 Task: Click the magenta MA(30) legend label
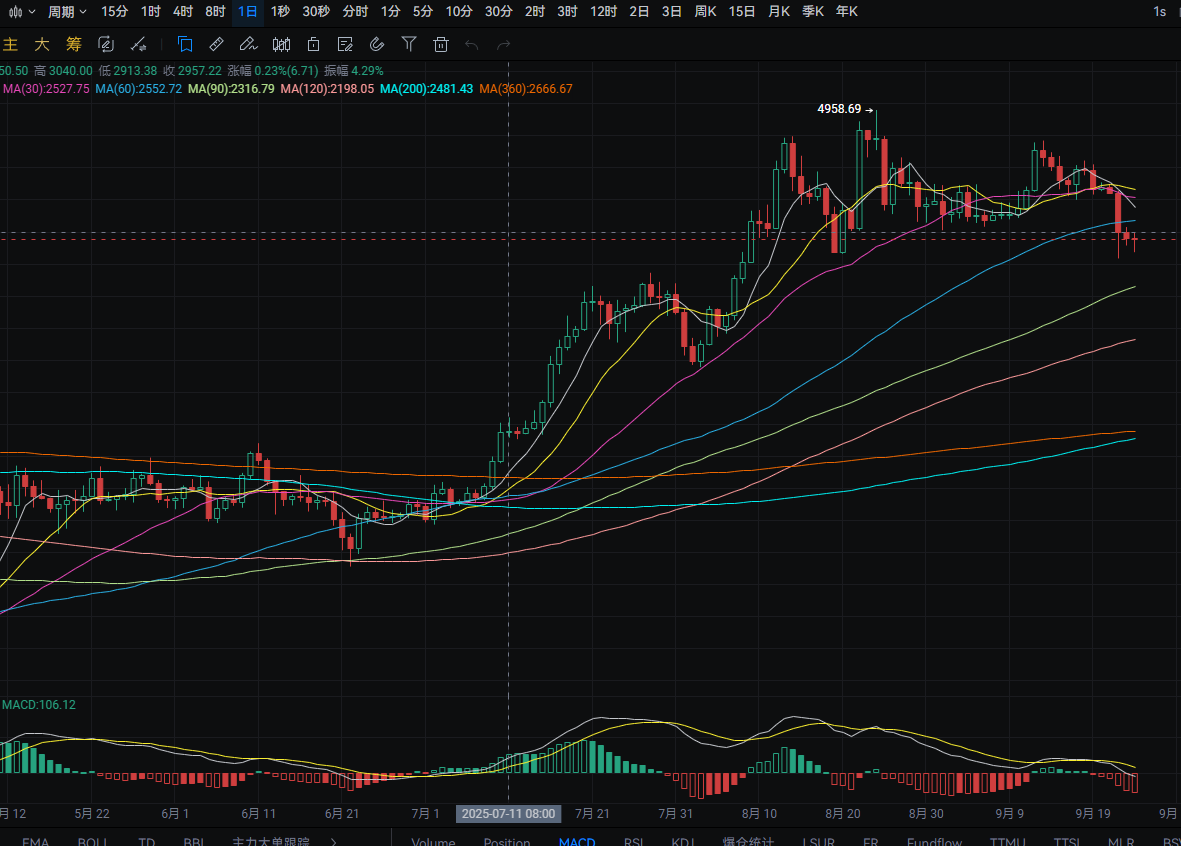click(x=46, y=89)
